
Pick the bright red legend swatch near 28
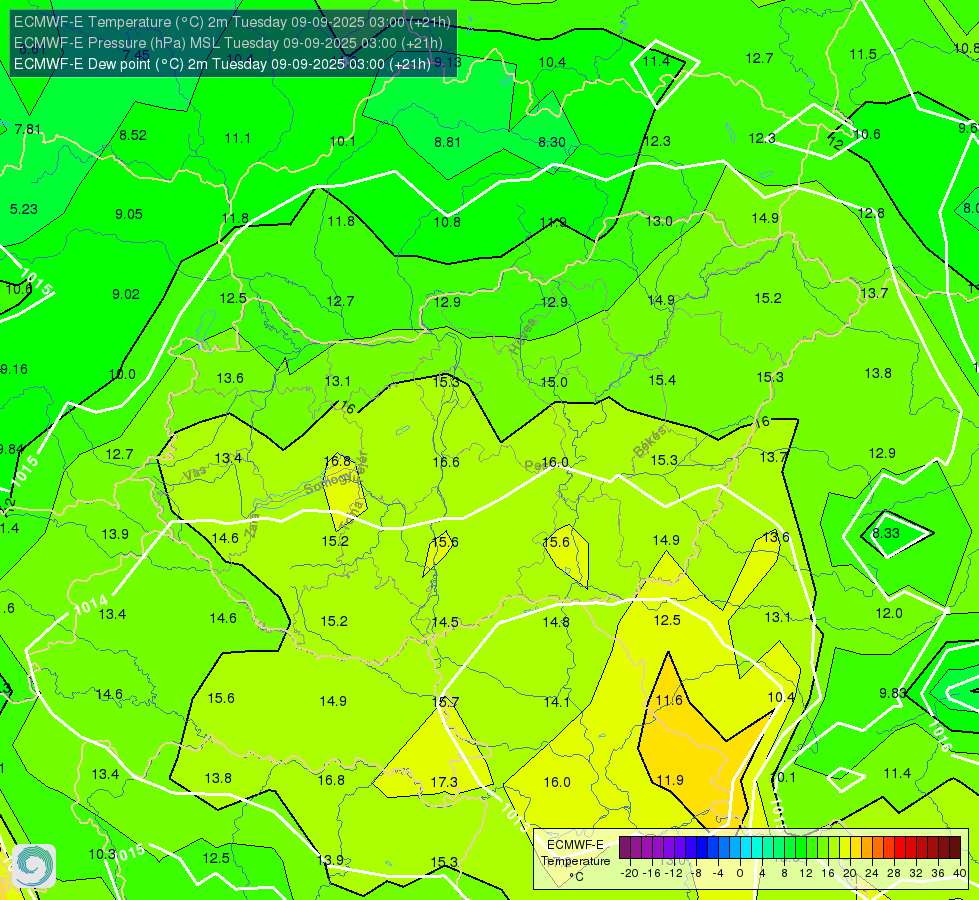click(x=900, y=848)
